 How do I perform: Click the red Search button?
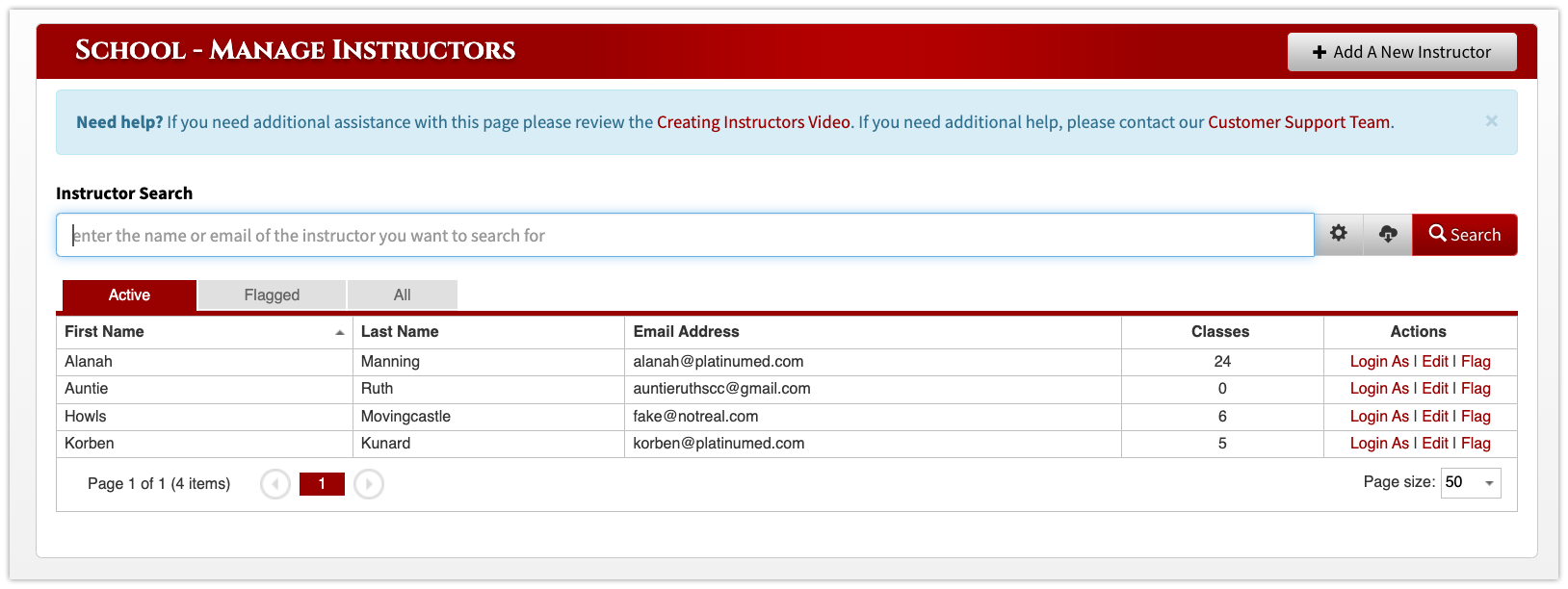[x=1464, y=235]
